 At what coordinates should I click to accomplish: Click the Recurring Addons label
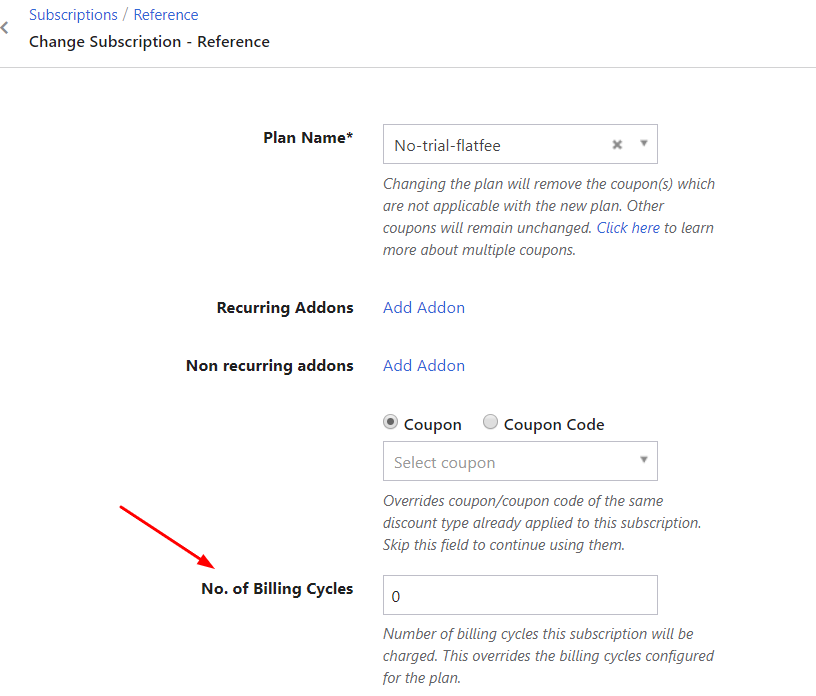[285, 308]
